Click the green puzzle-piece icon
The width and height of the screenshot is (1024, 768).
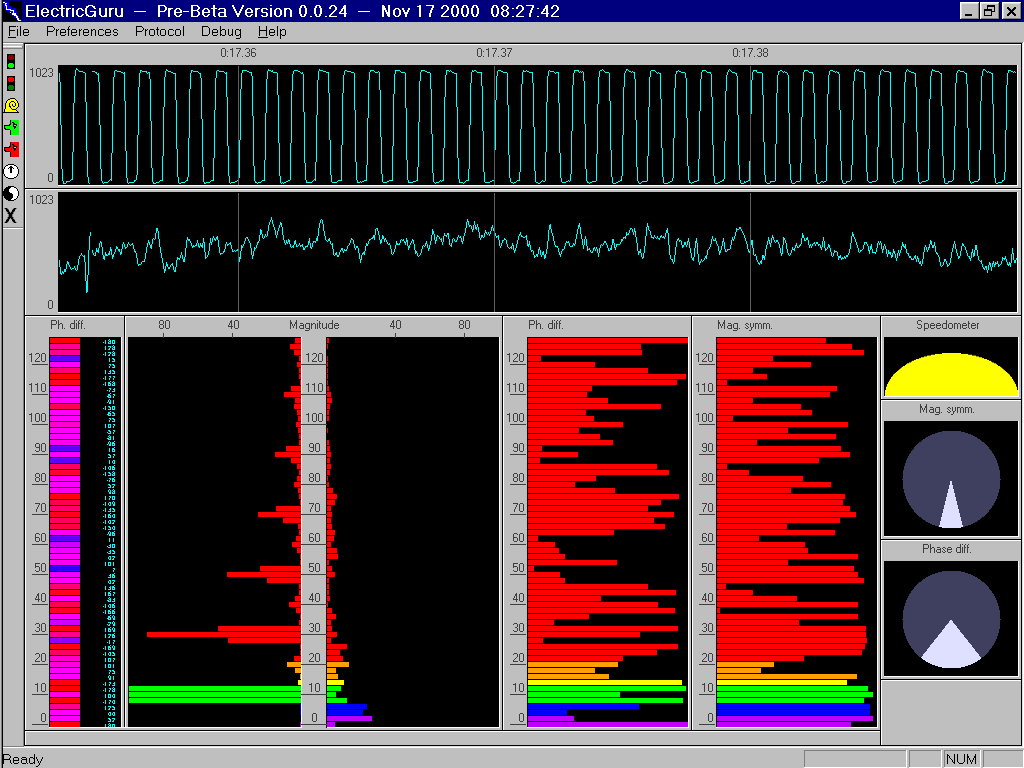[11, 127]
